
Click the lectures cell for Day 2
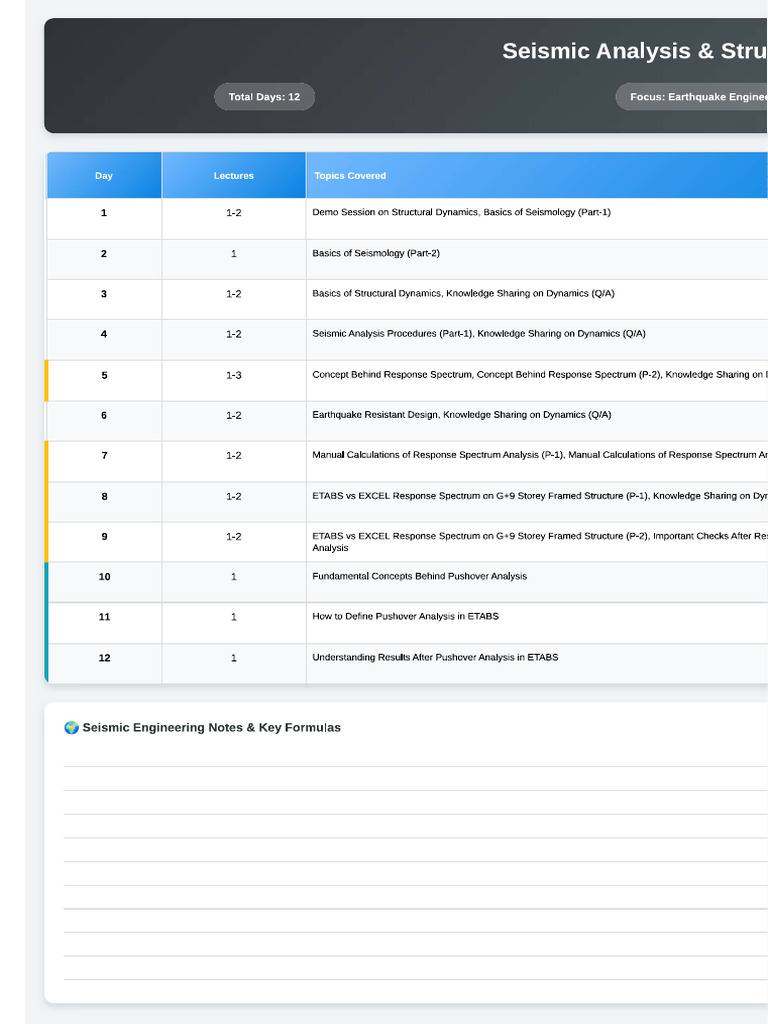click(x=234, y=259)
